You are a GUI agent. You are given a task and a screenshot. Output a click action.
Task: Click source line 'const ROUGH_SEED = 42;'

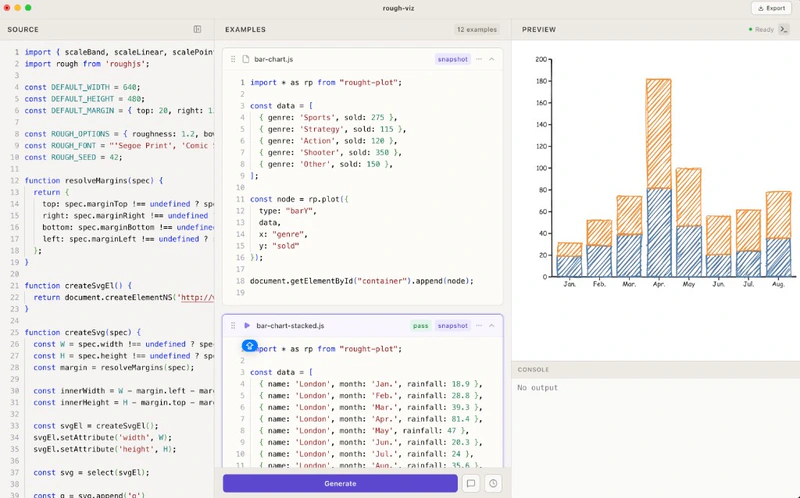click(x=73, y=157)
